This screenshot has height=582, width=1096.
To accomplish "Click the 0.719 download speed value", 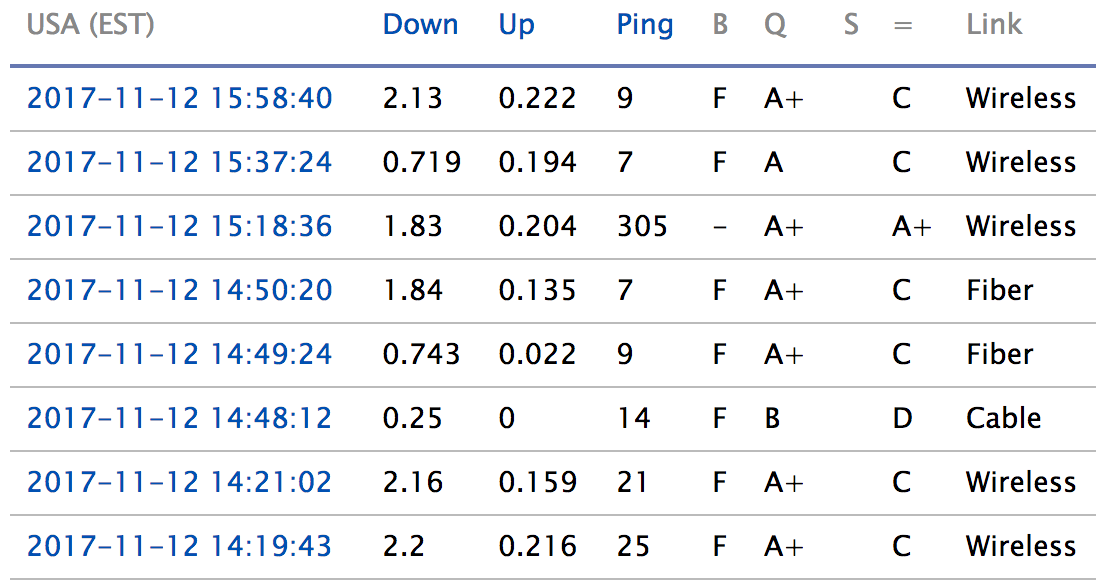I will click(x=421, y=162).
